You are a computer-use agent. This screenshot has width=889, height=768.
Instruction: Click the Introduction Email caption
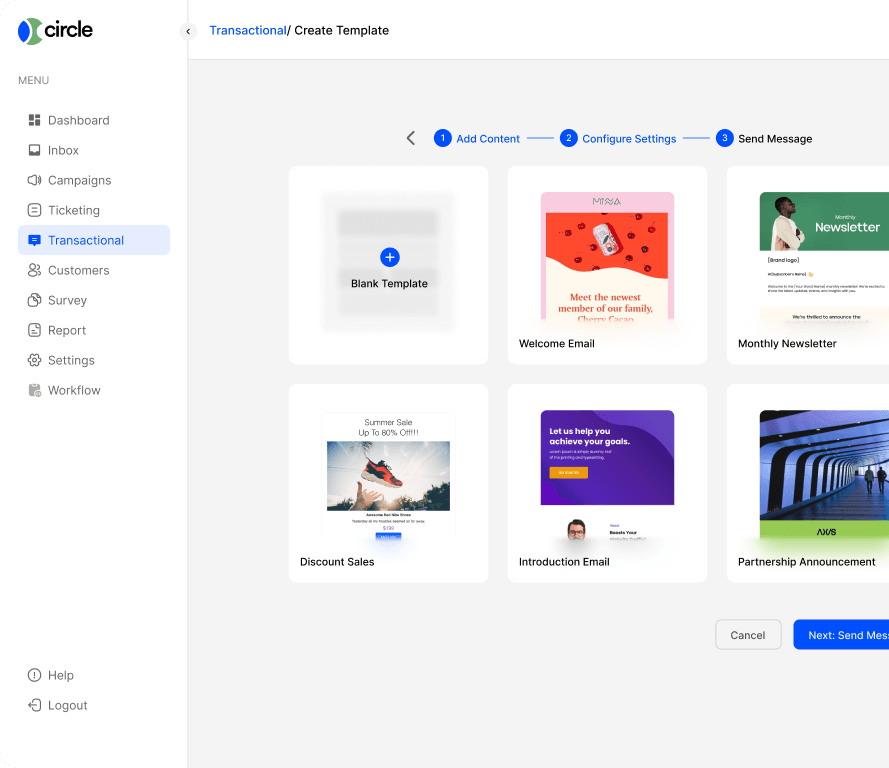coord(564,562)
